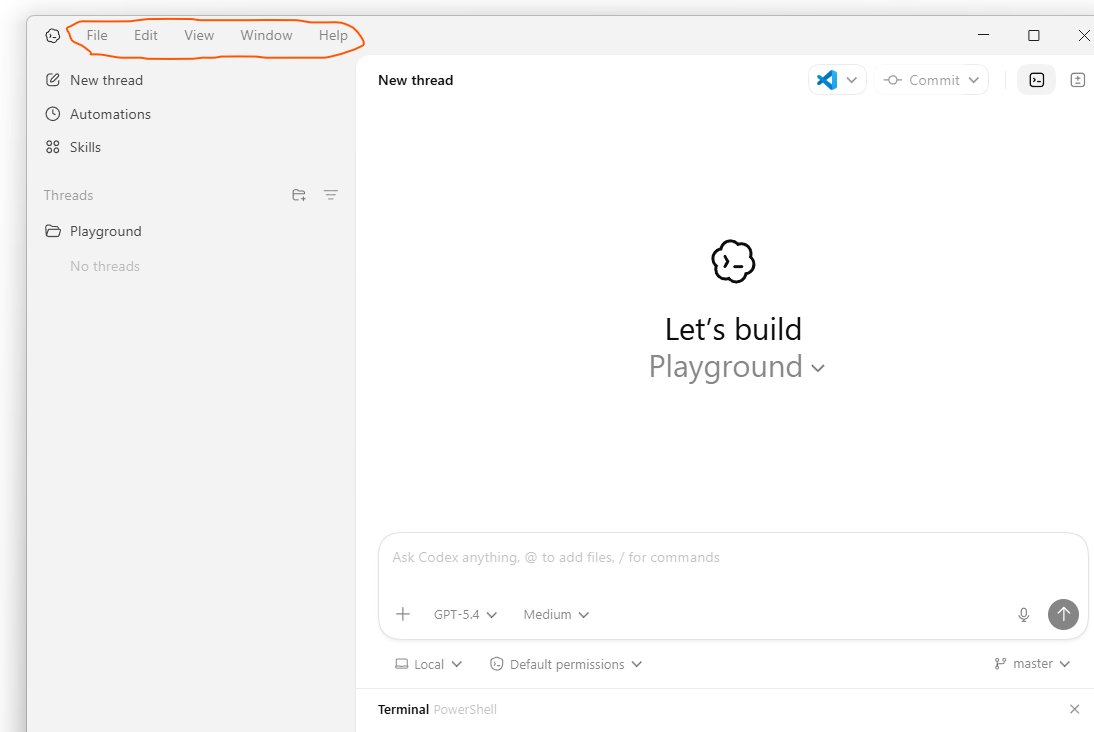This screenshot has height=732, width=1094.
Task: Open the Edit menu
Action: click(x=146, y=35)
